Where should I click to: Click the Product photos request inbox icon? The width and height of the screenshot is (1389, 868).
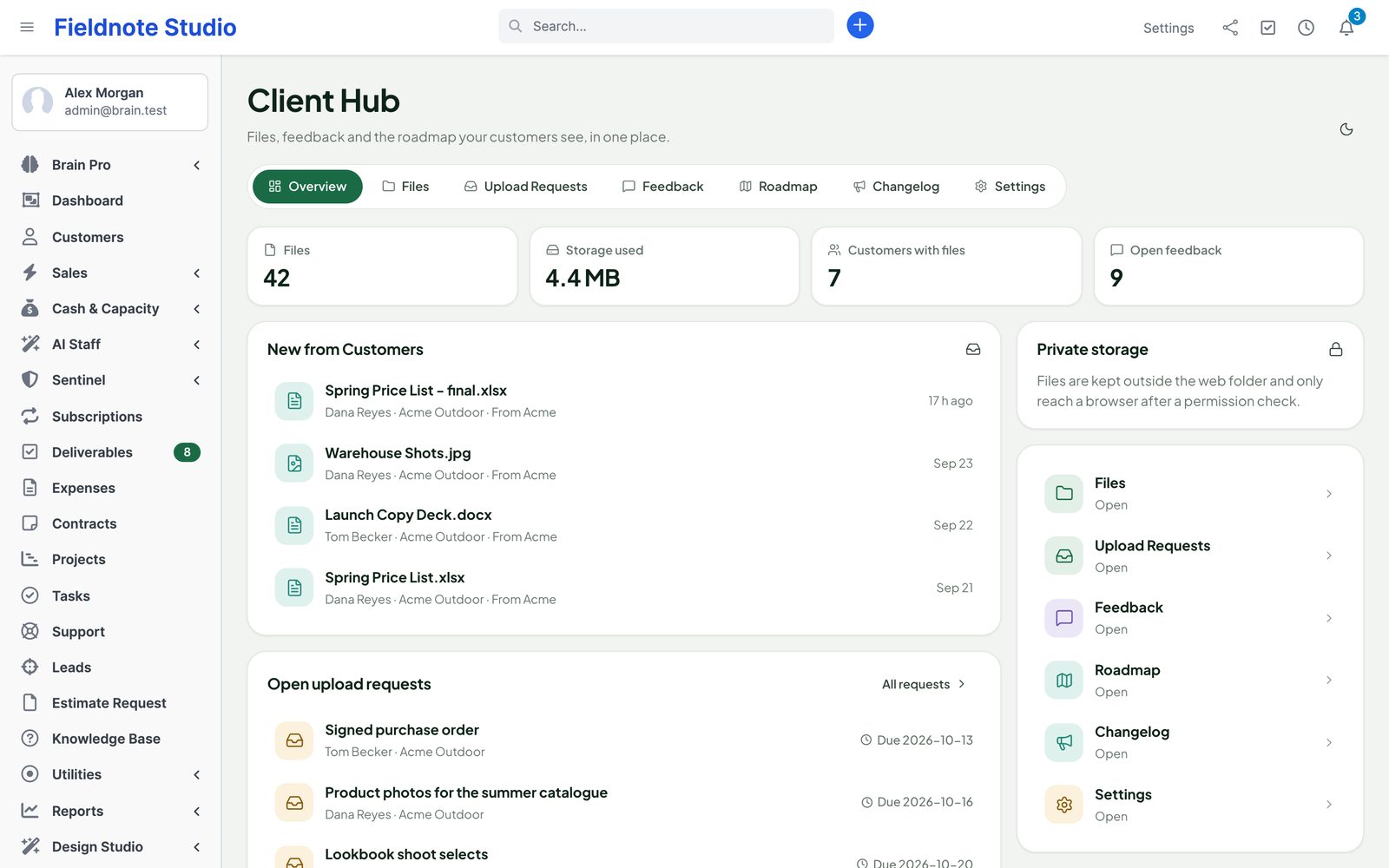point(294,803)
